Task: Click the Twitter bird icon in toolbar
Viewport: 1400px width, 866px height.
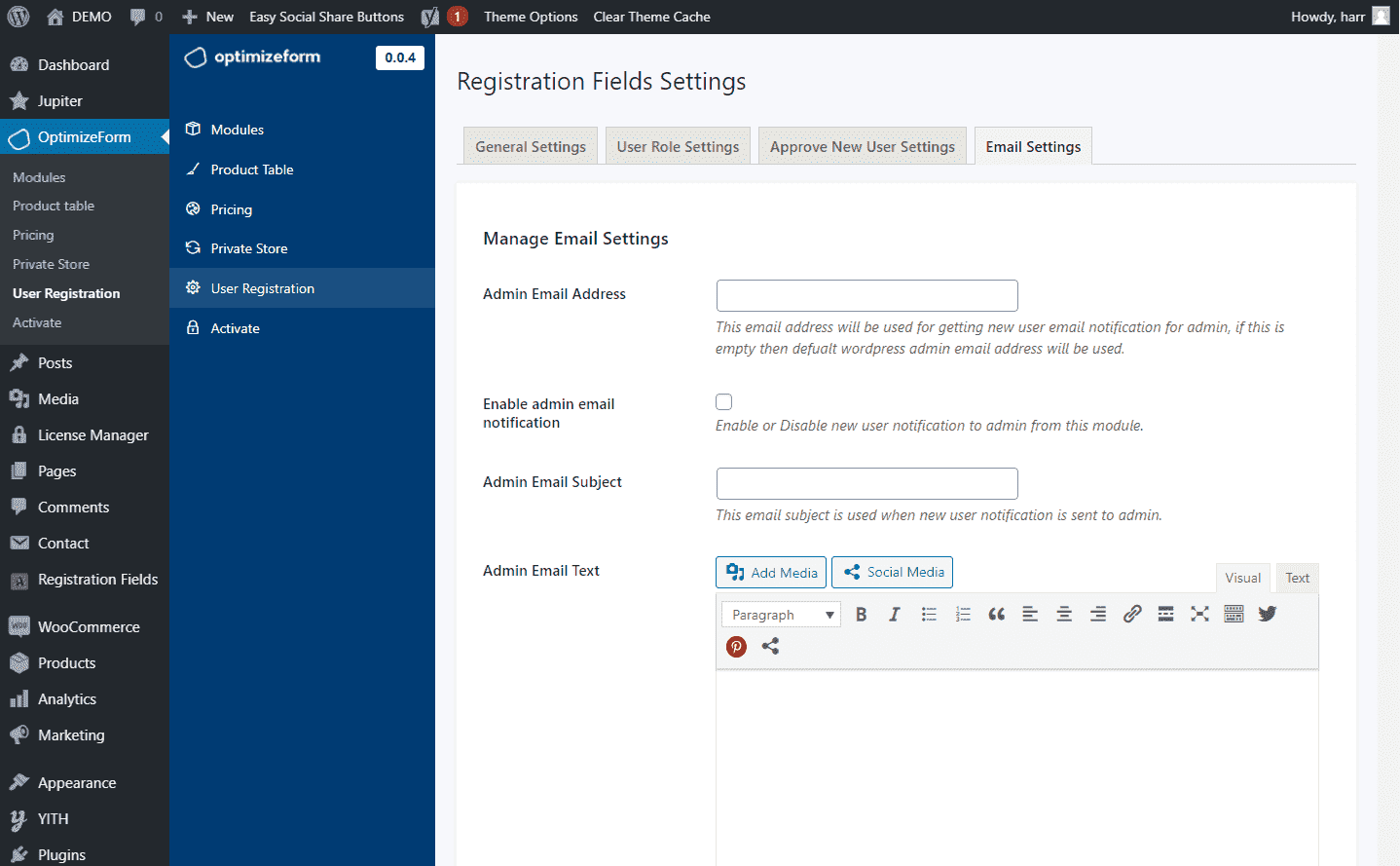Action: coord(1267,614)
